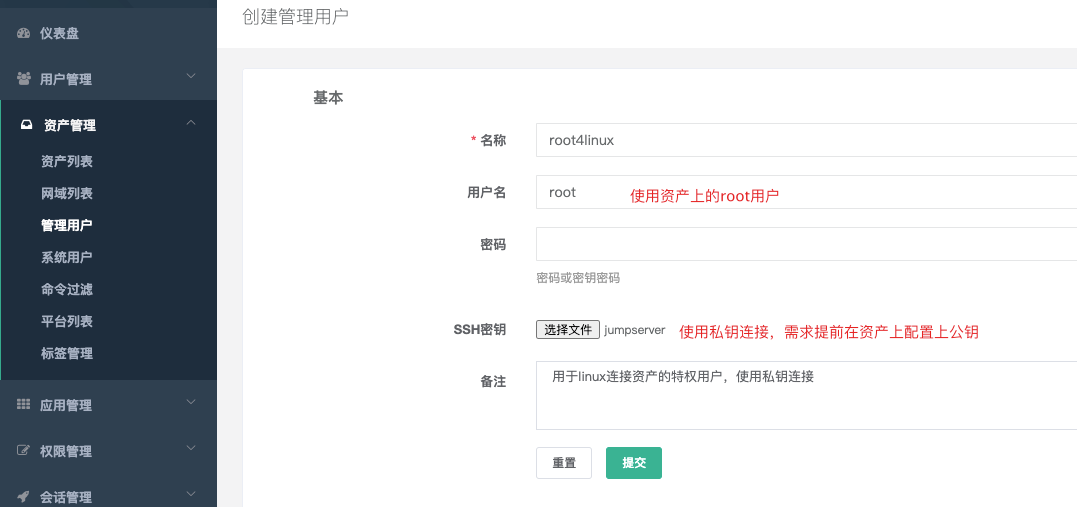The image size is (1077, 507).
Task: Click the 名称 field label
Action: [x=493, y=140]
